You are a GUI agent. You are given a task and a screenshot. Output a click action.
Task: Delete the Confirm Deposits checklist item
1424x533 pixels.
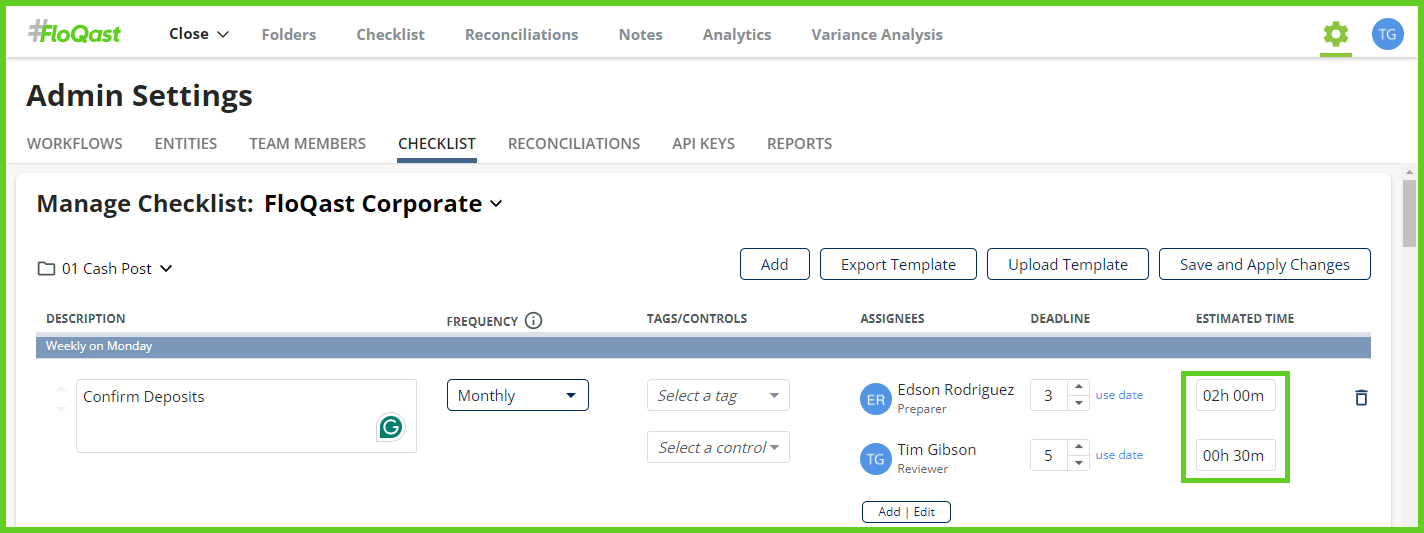(1360, 397)
